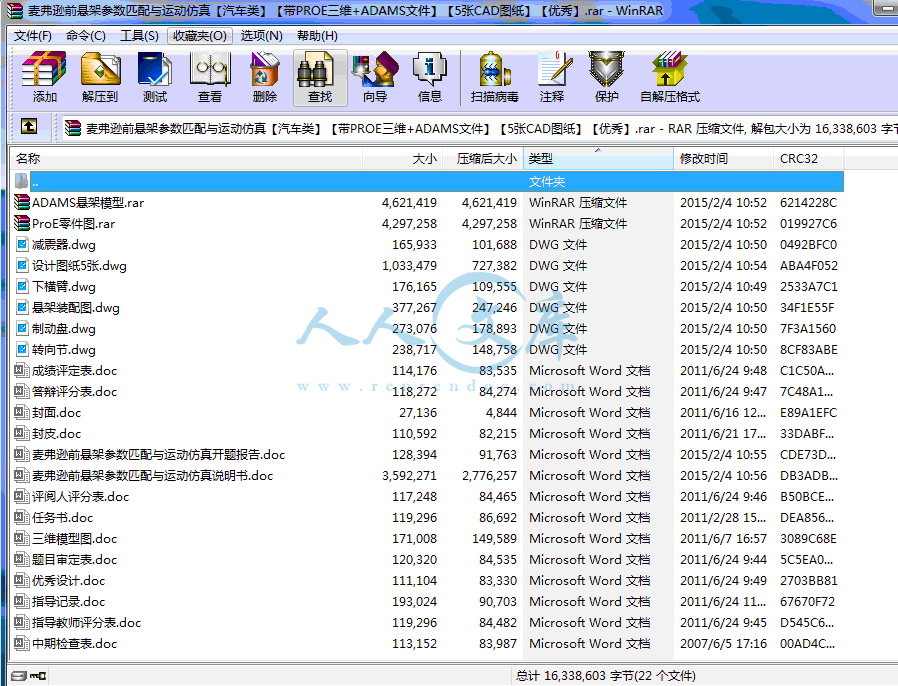Select file 指导教师评分表.doc
Viewport: 898px width, 686px height.
pos(86,622)
